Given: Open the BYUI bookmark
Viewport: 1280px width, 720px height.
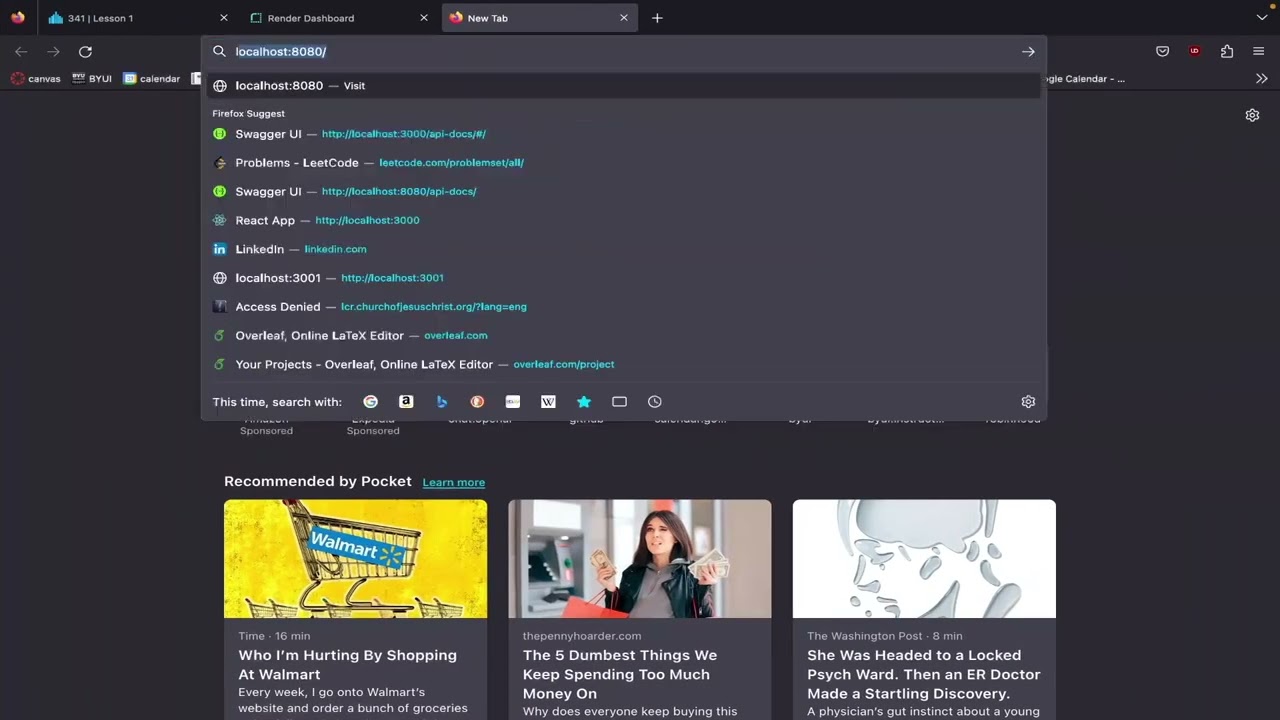Looking at the screenshot, I should coord(92,79).
